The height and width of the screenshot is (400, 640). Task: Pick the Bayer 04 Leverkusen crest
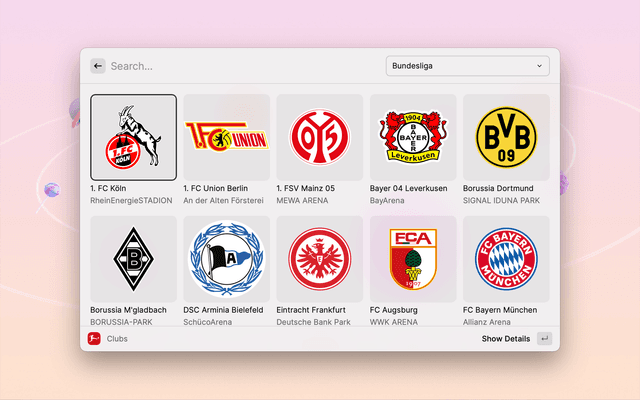coord(413,137)
